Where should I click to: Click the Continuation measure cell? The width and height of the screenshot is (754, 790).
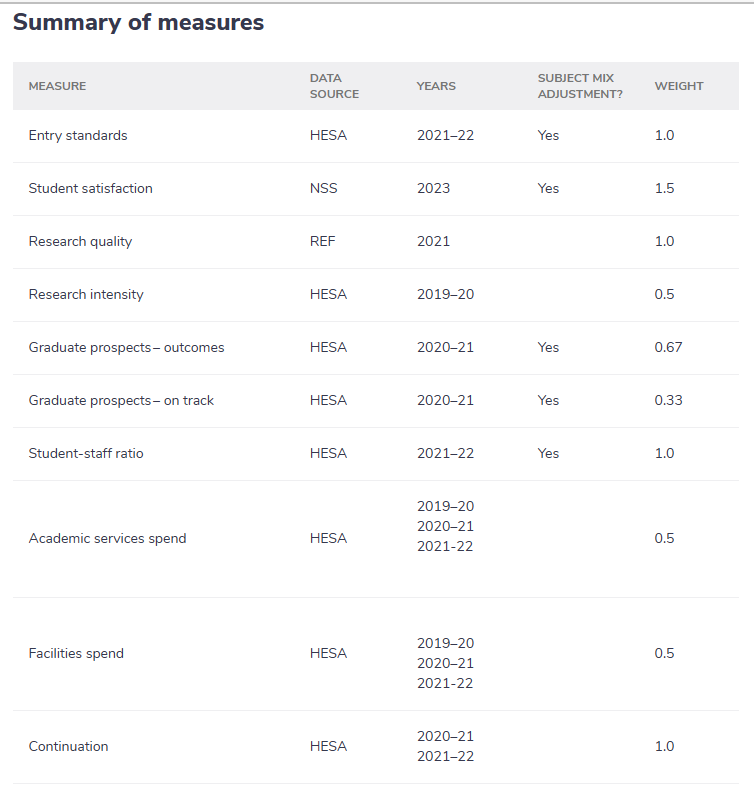coord(68,747)
